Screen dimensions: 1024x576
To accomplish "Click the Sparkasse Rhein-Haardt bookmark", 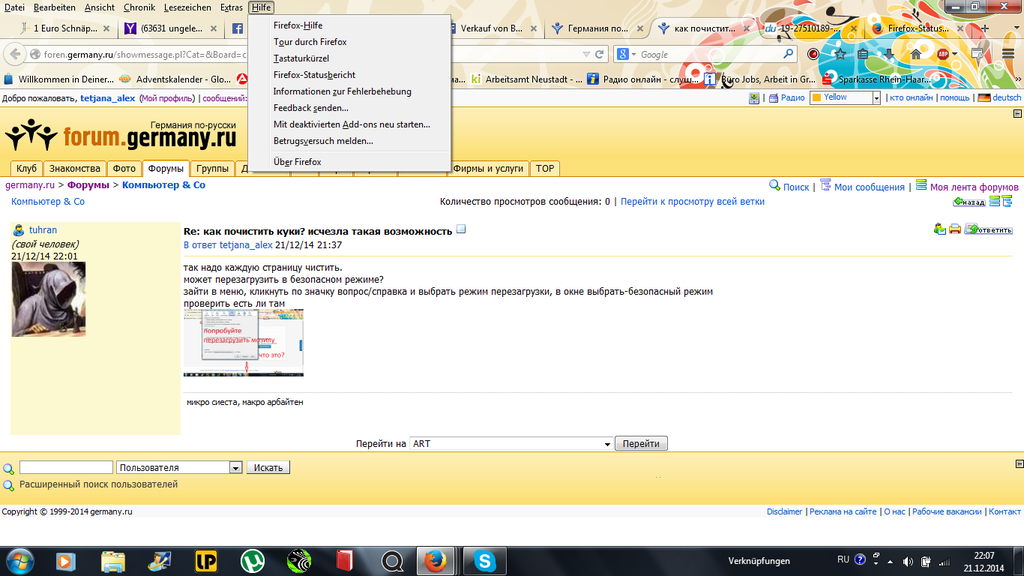I will point(877,79).
